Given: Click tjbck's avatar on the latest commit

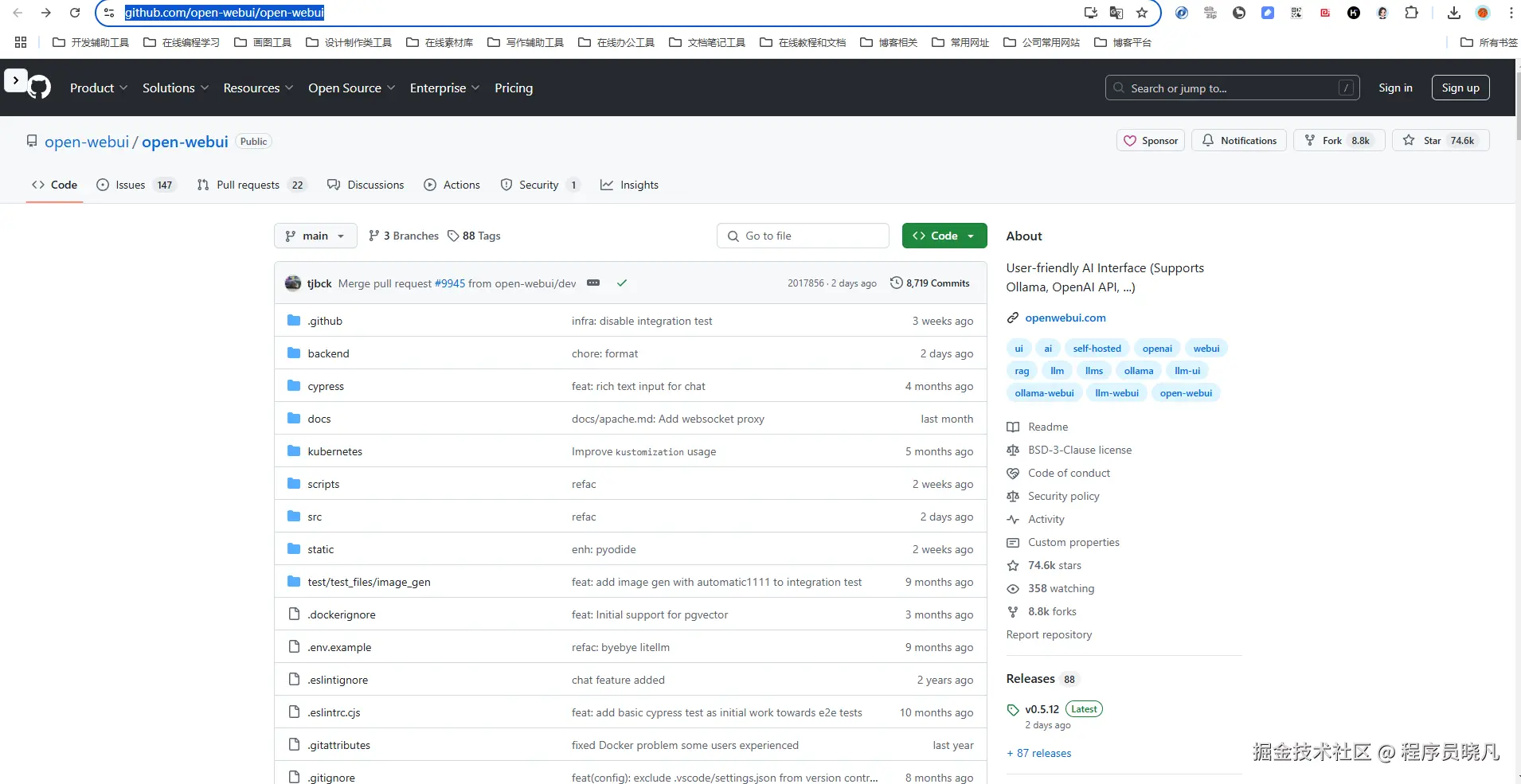Looking at the screenshot, I should [293, 283].
